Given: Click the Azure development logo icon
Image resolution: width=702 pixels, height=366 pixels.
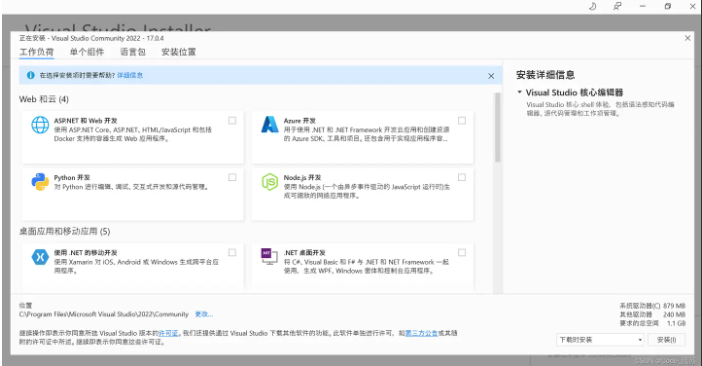Looking at the screenshot, I should pyautogui.click(x=270, y=125).
